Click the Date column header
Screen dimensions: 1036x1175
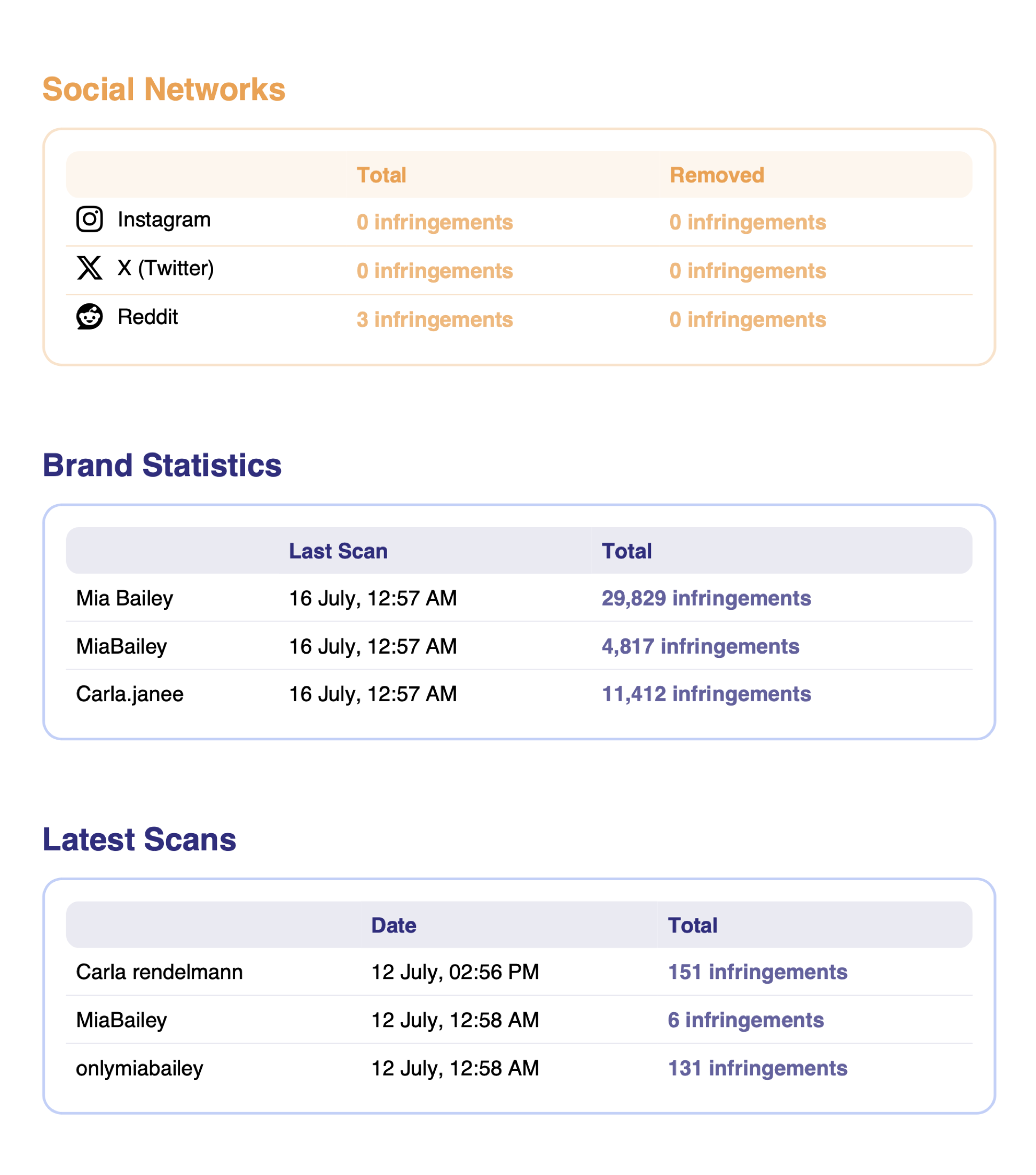click(393, 926)
